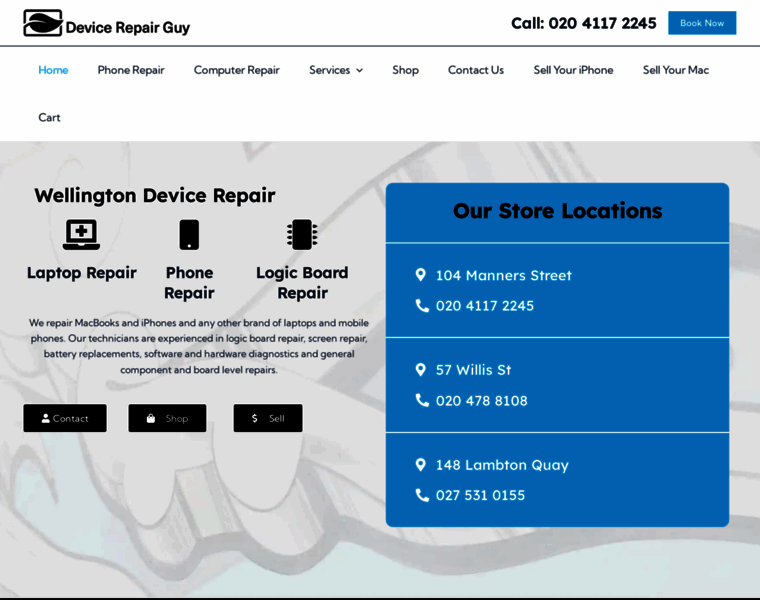Image resolution: width=760 pixels, height=600 pixels.
Task: Open Sell Your Mac menu item
Action: tap(676, 70)
